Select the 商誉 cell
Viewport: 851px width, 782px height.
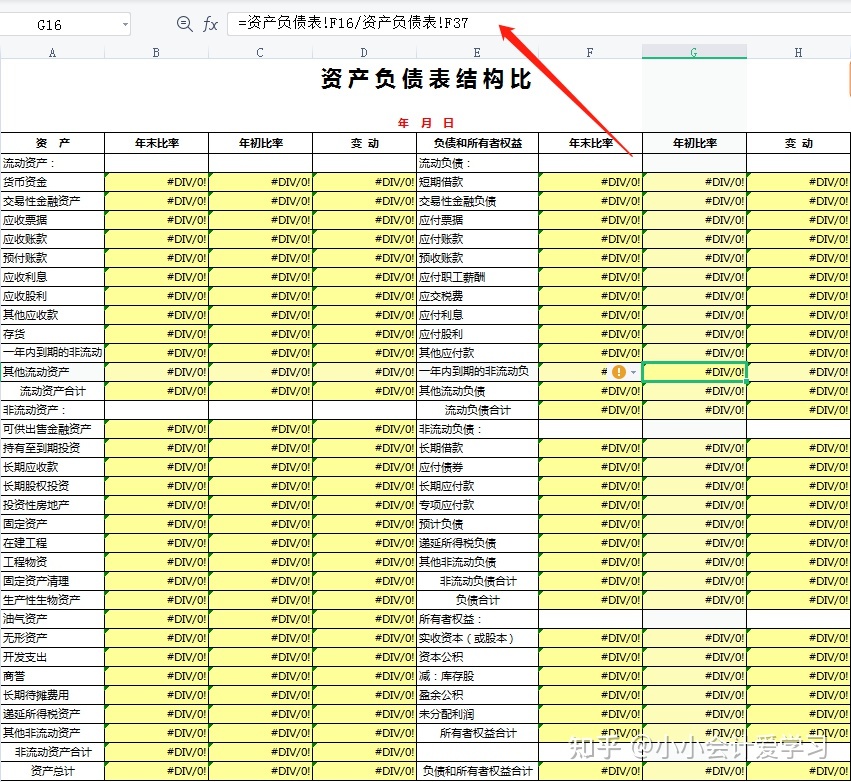[x=52, y=676]
